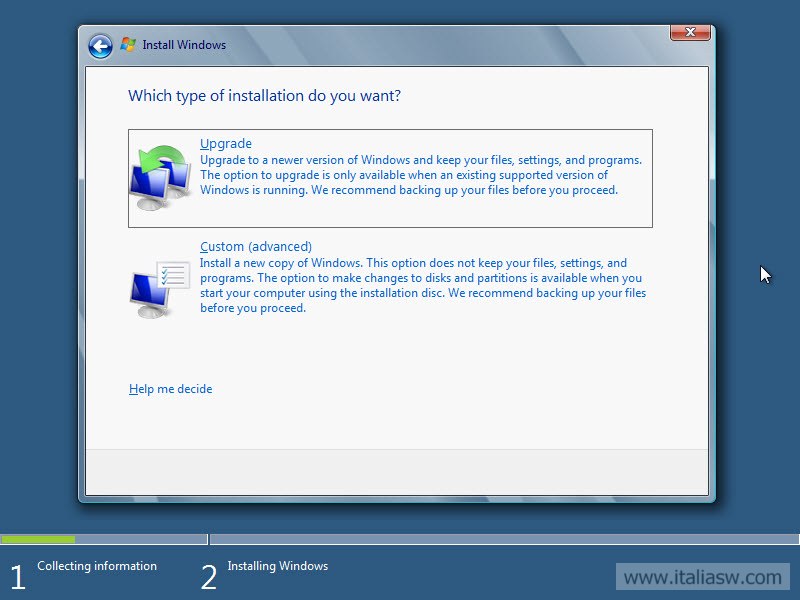Click the Collecting information step label
Viewport: 800px width, 600px height.
(x=97, y=566)
